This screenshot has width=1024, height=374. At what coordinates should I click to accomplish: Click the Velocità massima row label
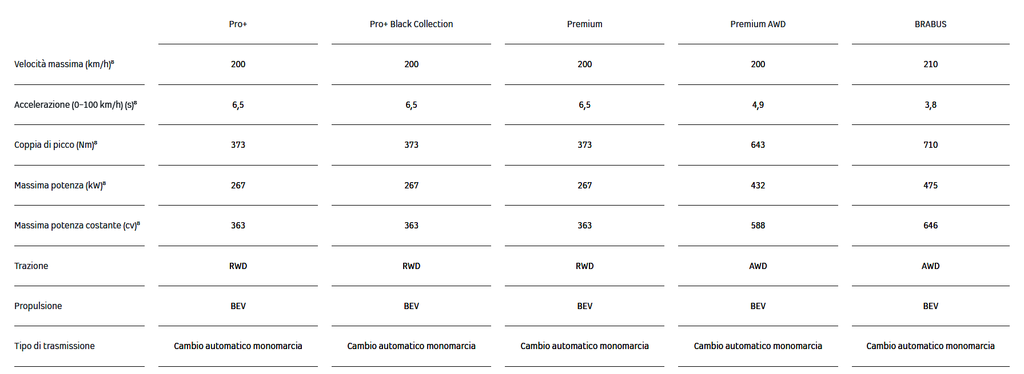65,65
